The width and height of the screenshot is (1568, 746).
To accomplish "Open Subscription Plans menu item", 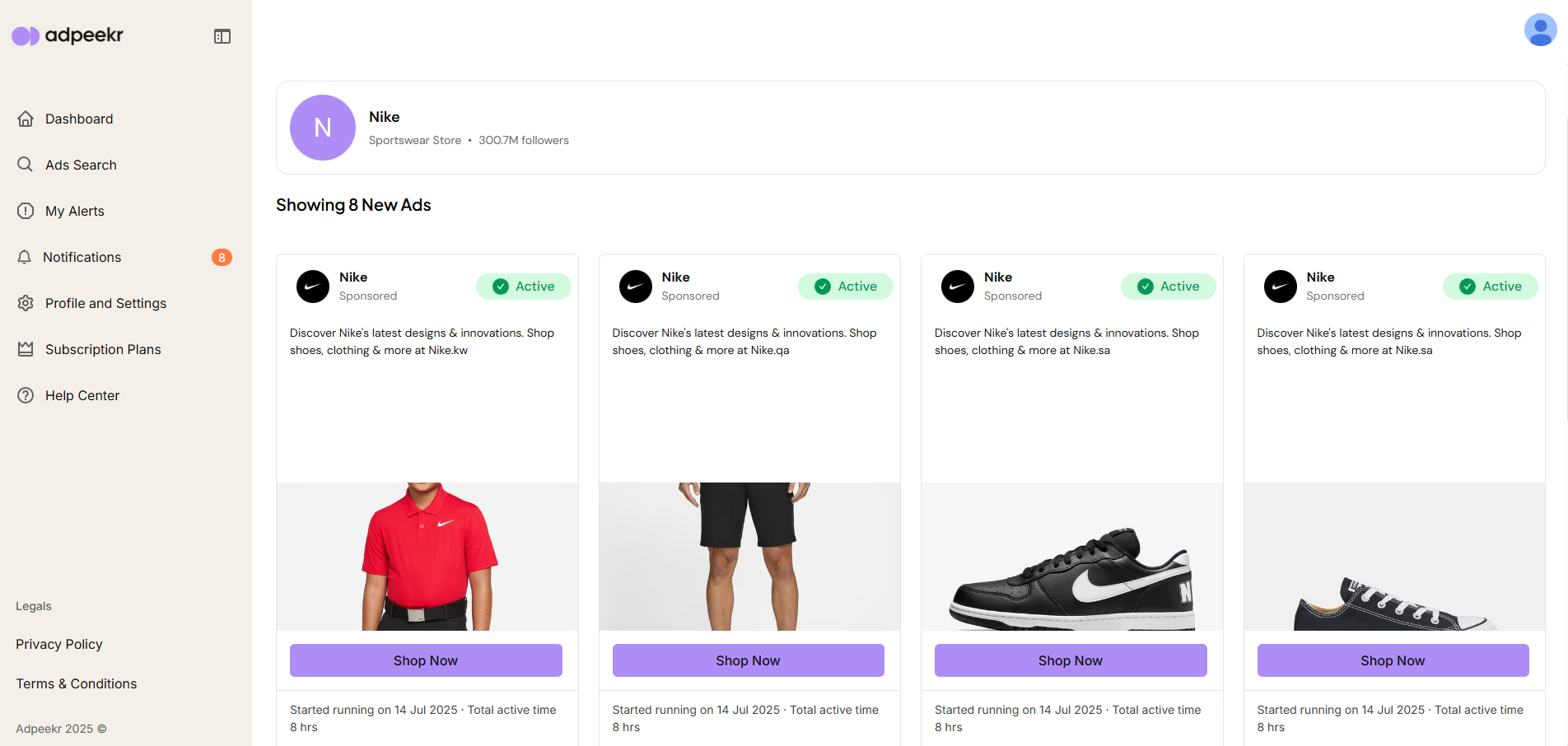I will 103,349.
